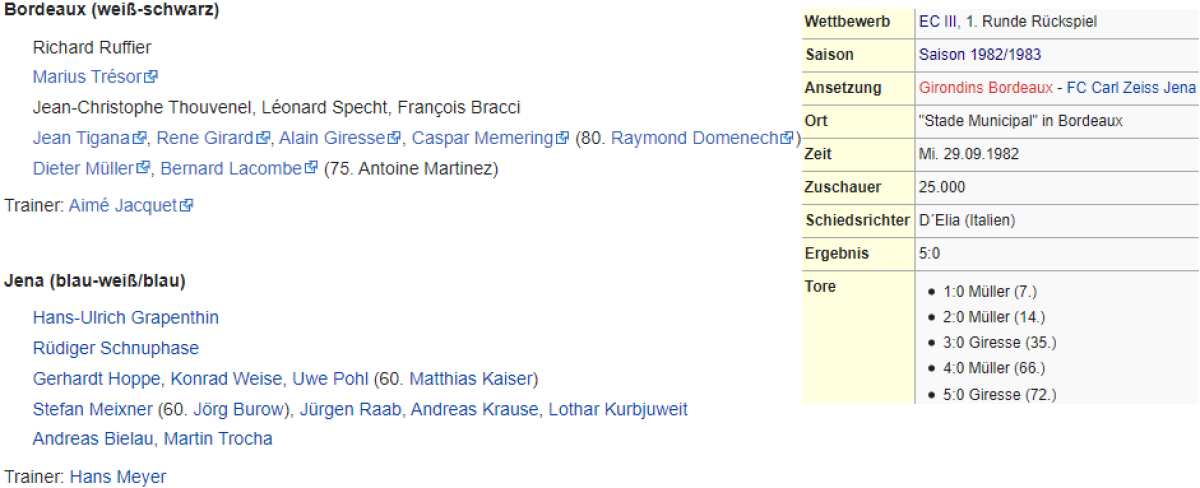Click the Martin Trocha link

click(218, 439)
